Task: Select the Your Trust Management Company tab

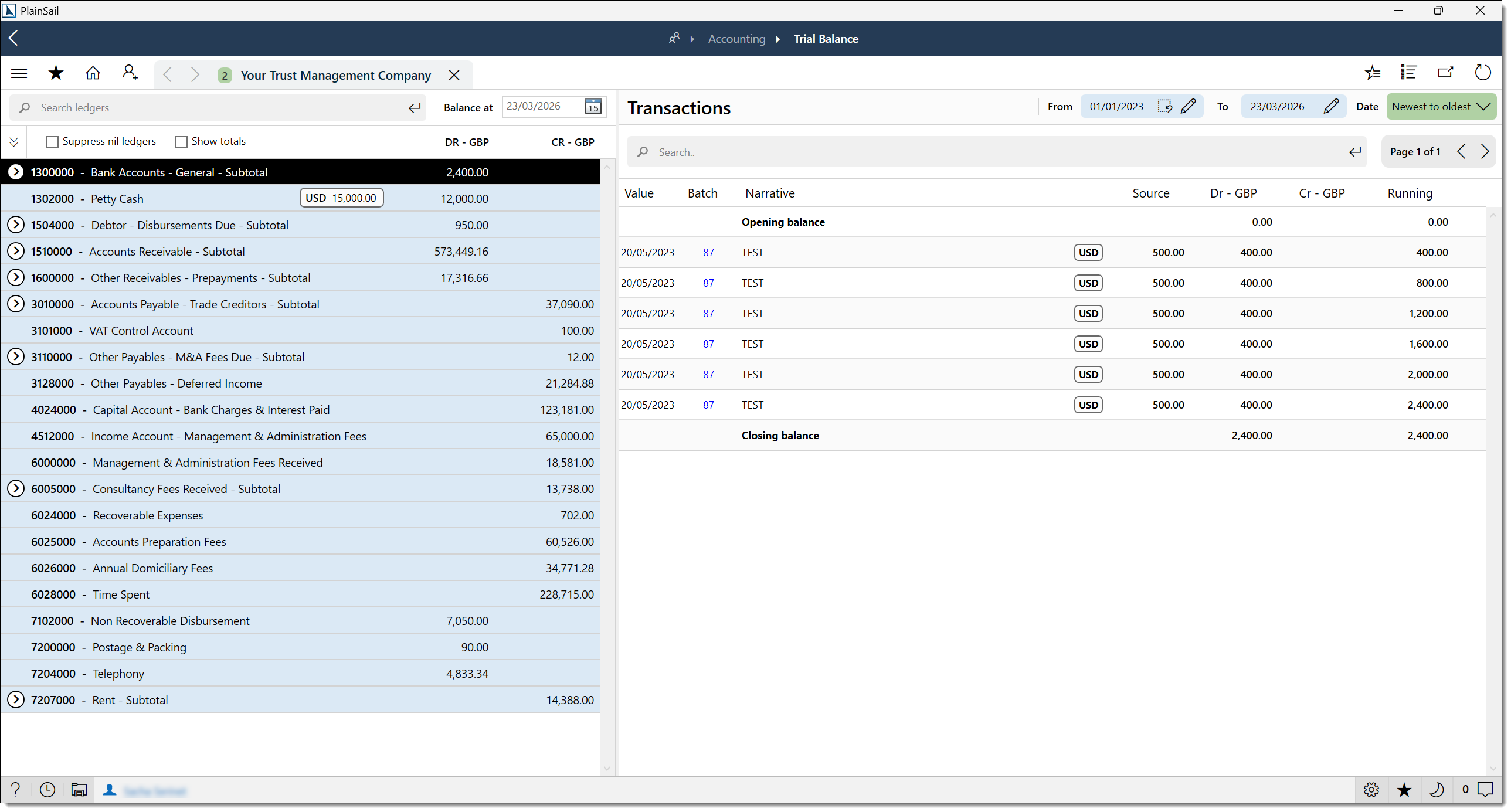Action: 335,75
